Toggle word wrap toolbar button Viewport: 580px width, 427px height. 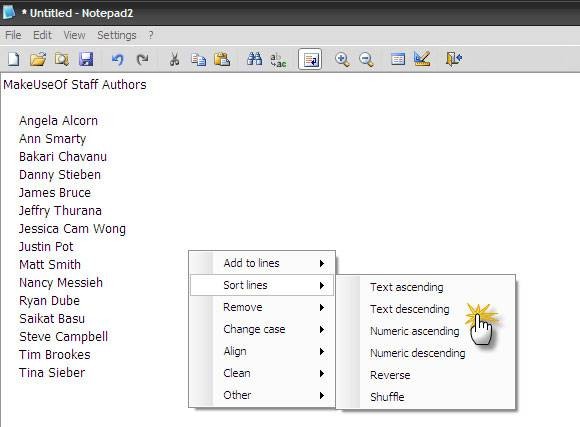pyautogui.click(x=310, y=59)
